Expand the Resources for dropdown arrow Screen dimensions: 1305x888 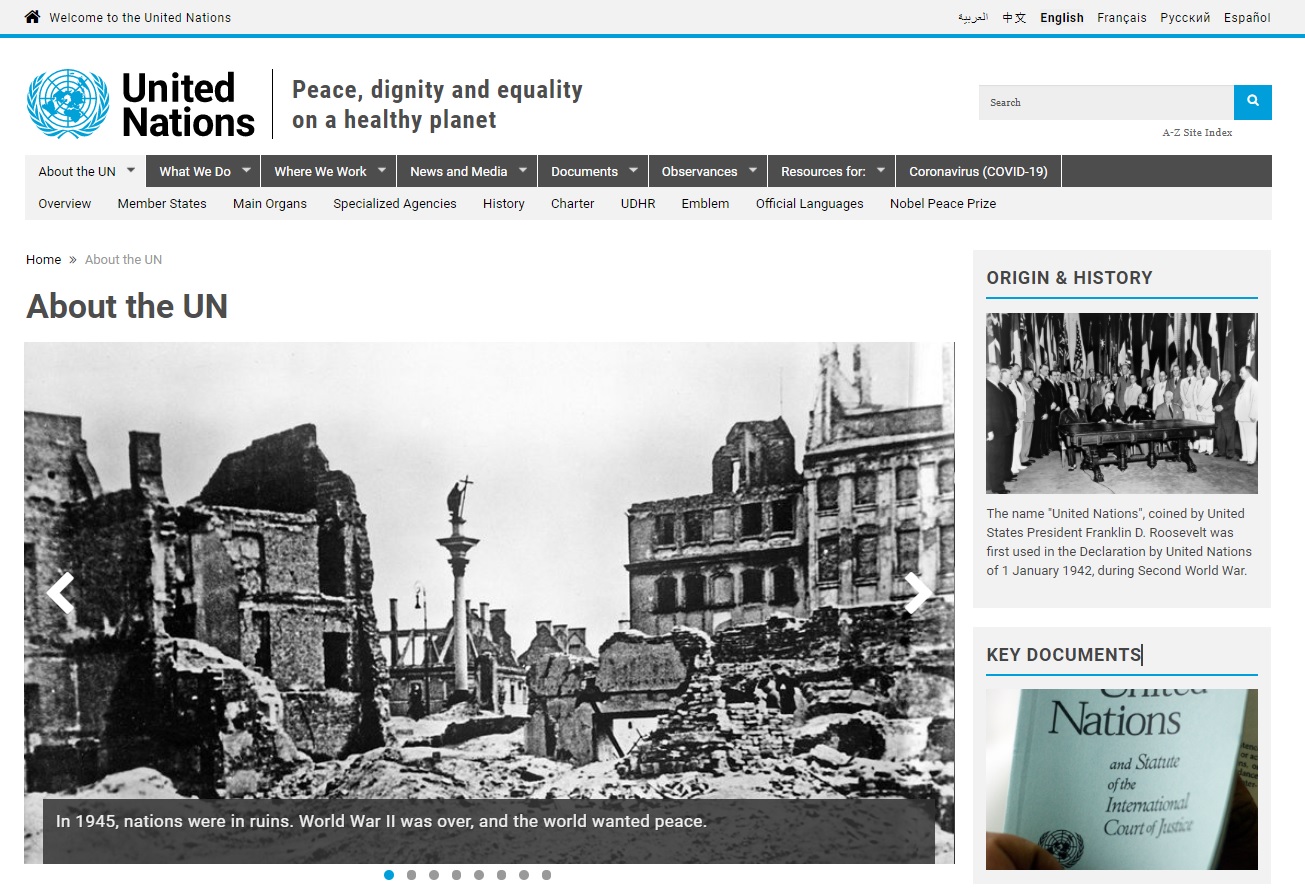pos(881,170)
